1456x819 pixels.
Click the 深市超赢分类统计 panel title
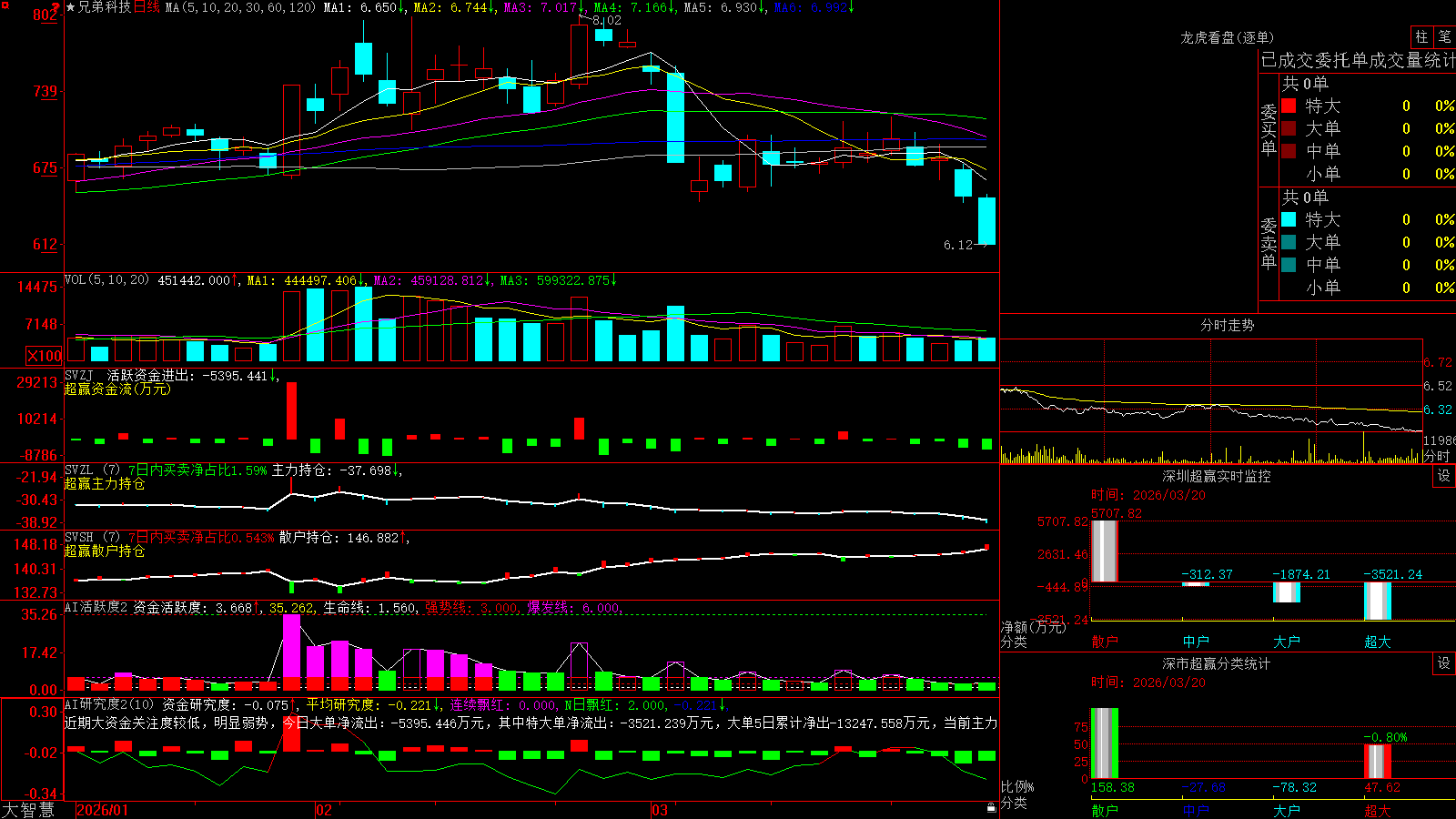(x=1217, y=663)
